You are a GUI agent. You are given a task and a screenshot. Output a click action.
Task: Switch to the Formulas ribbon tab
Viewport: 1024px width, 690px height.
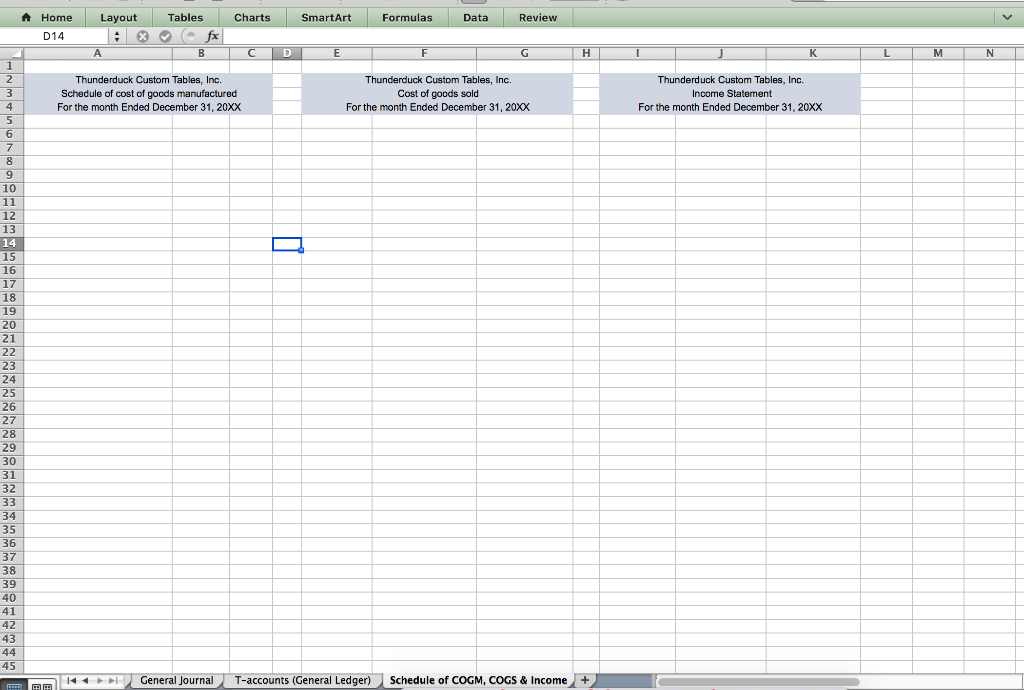tap(408, 18)
